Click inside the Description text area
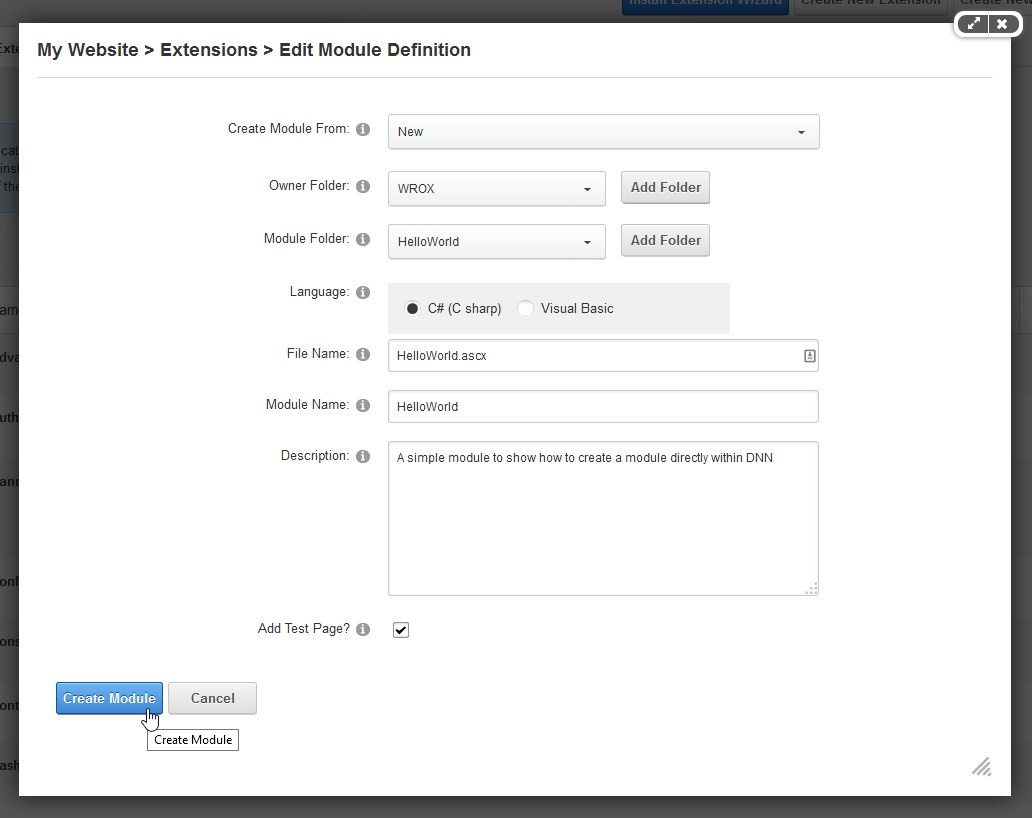Viewport: 1032px width, 818px height. coord(604,519)
